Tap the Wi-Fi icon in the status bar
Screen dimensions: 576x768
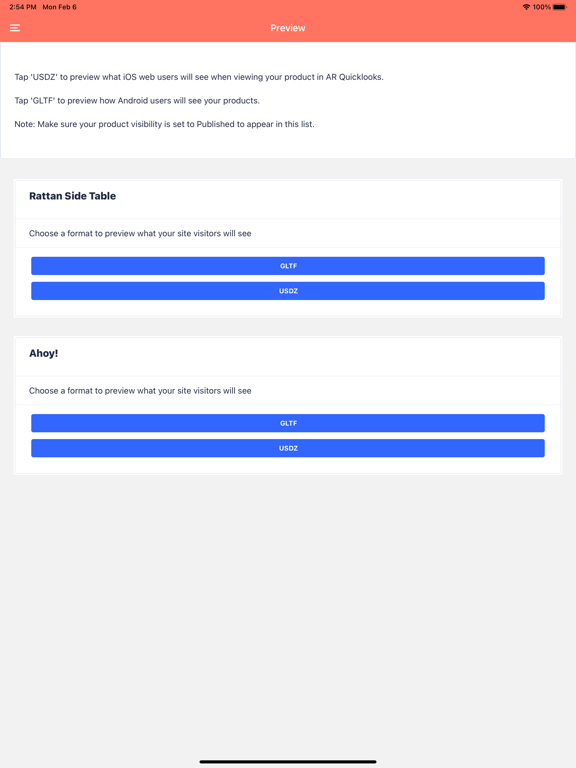coord(526,7)
